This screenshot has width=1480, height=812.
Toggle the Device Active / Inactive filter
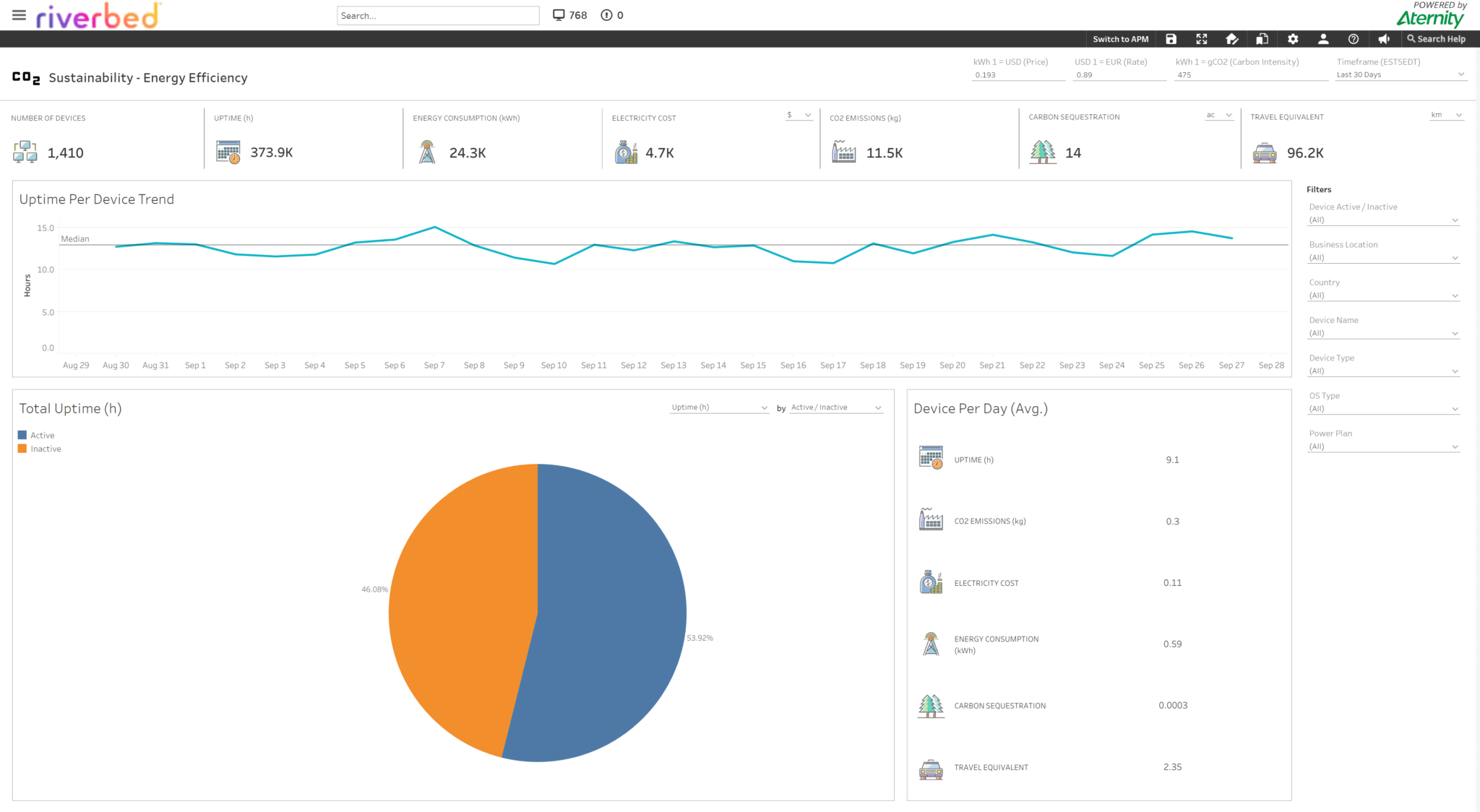[1383, 220]
